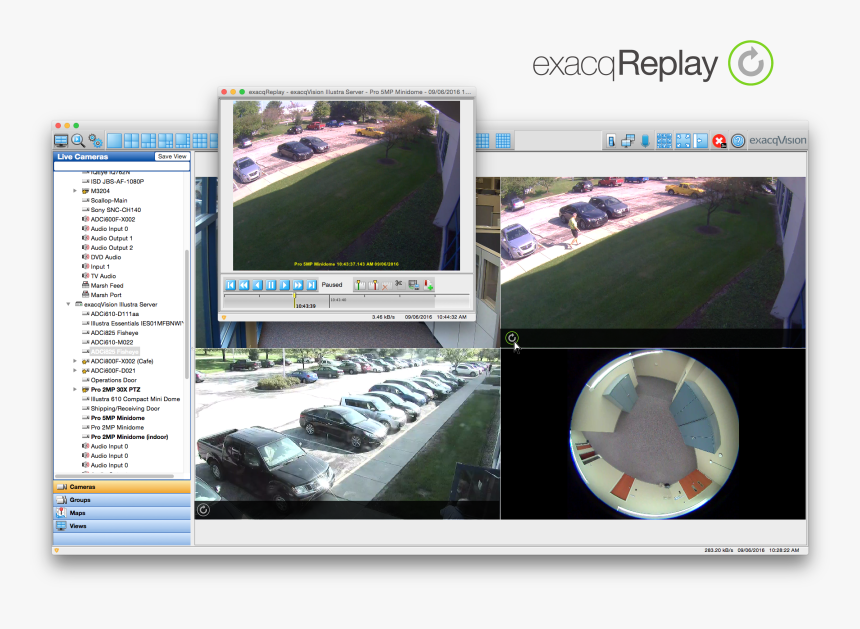Image resolution: width=860 pixels, height=629 pixels.
Task: Select the ISD JBS-AF-1080P camera
Action: pos(117,182)
